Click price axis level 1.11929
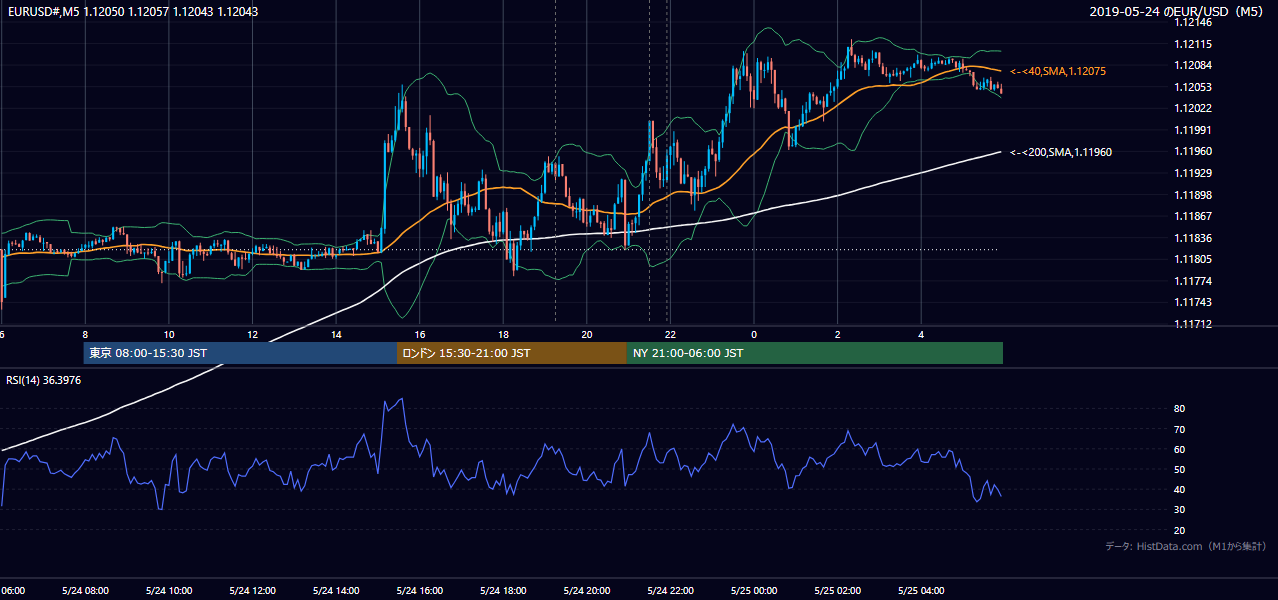This screenshot has height=600, width=1278. (x=1194, y=173)
